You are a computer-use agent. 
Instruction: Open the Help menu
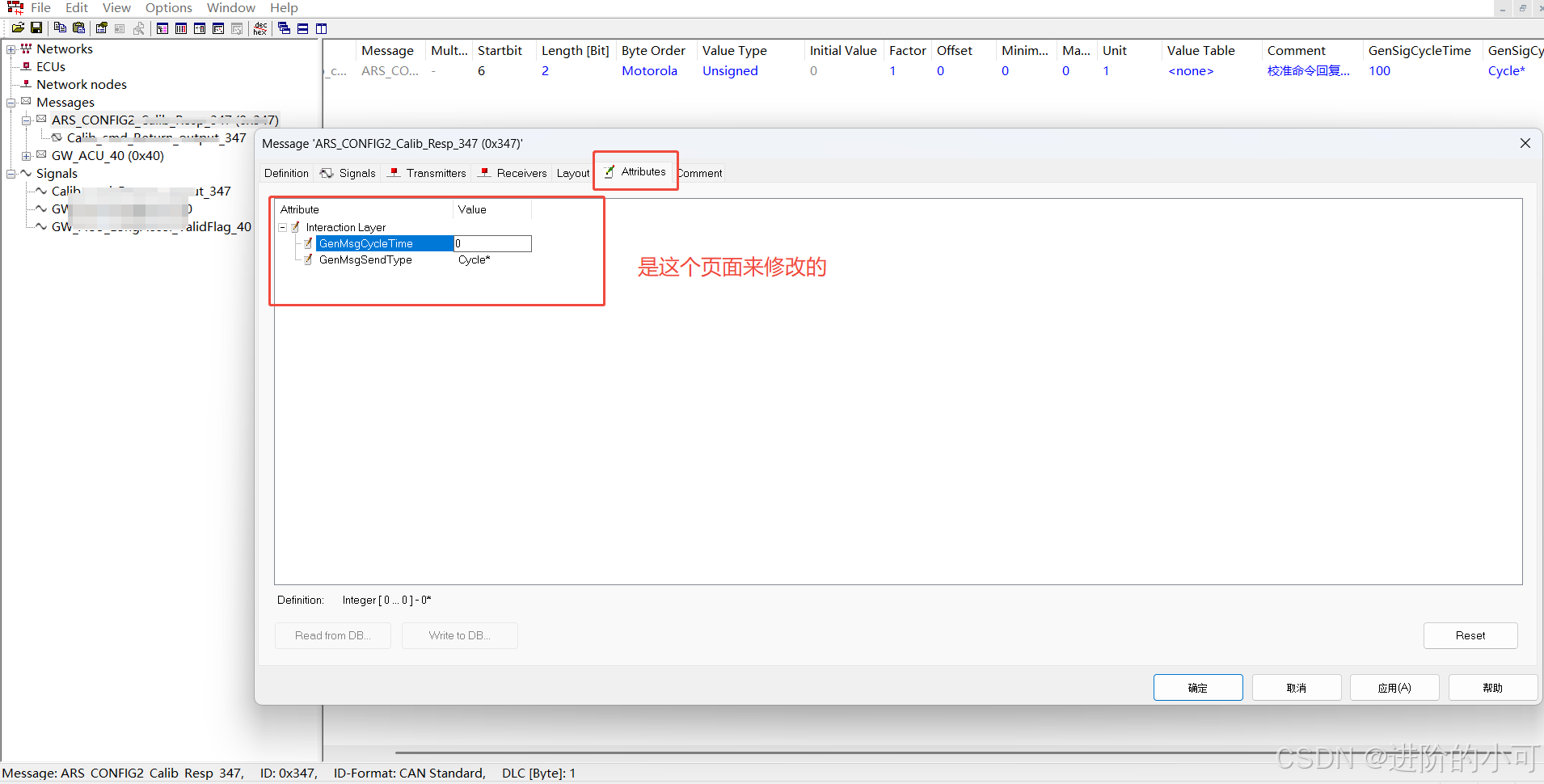(284, 7)
